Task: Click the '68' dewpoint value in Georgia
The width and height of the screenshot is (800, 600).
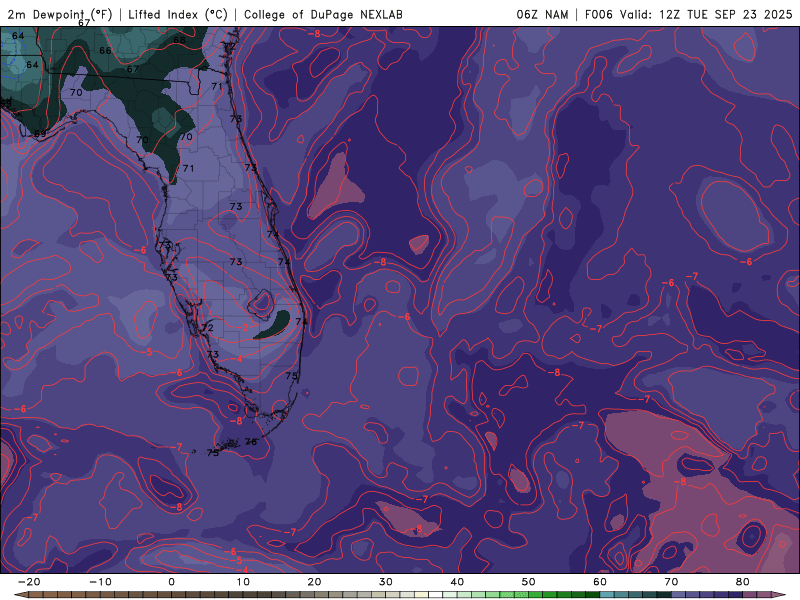Action: [180, 40]
